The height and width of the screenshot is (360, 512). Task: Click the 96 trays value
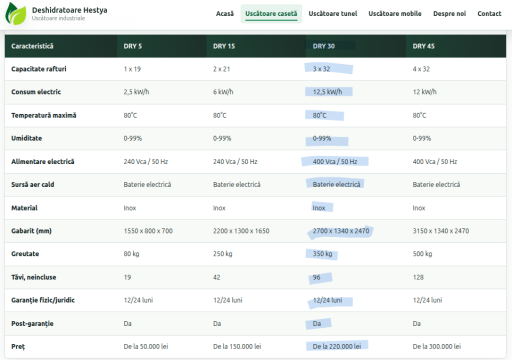pos(316,277)
